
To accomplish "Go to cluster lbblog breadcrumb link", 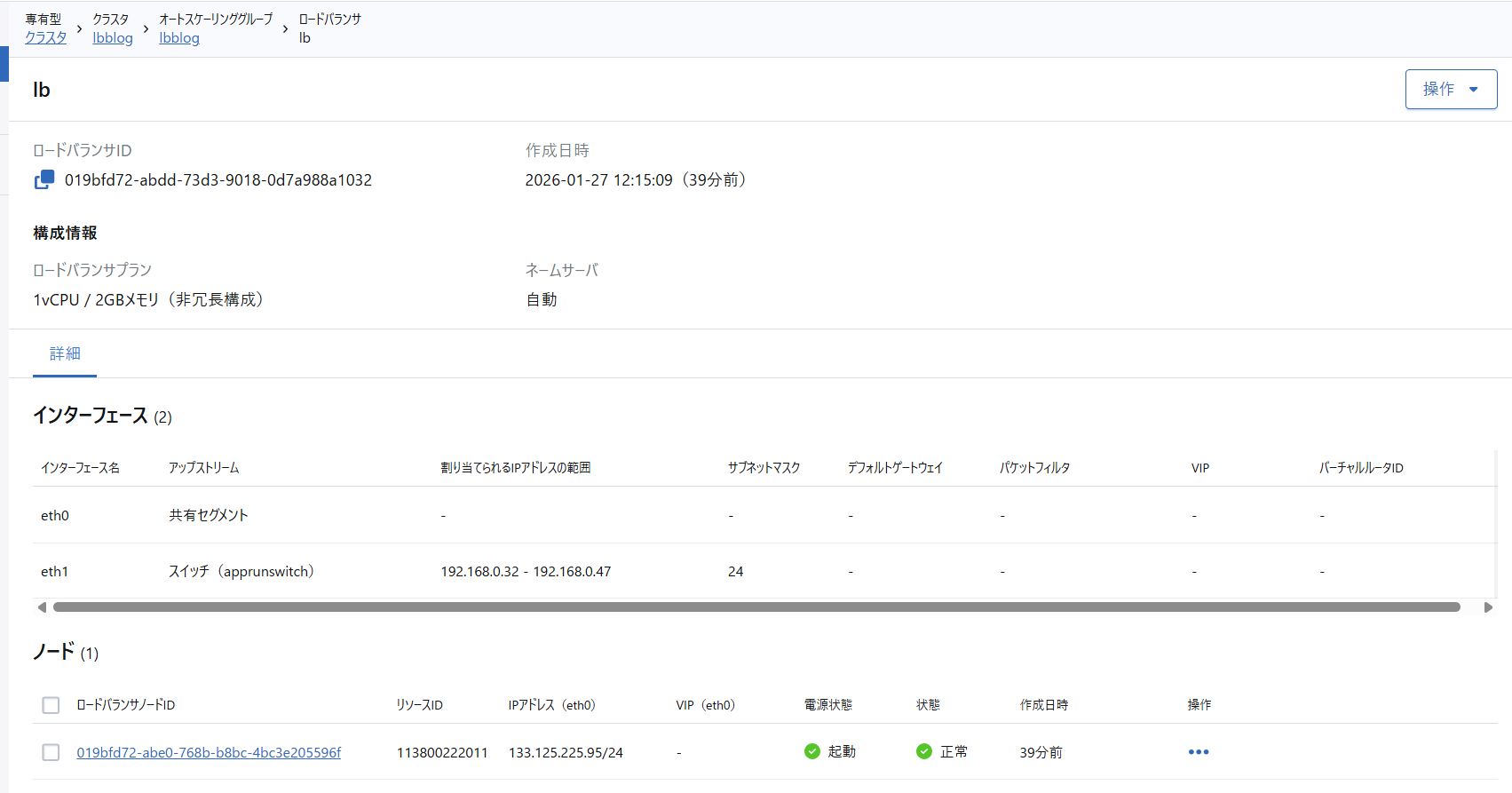I will (113, 38).
